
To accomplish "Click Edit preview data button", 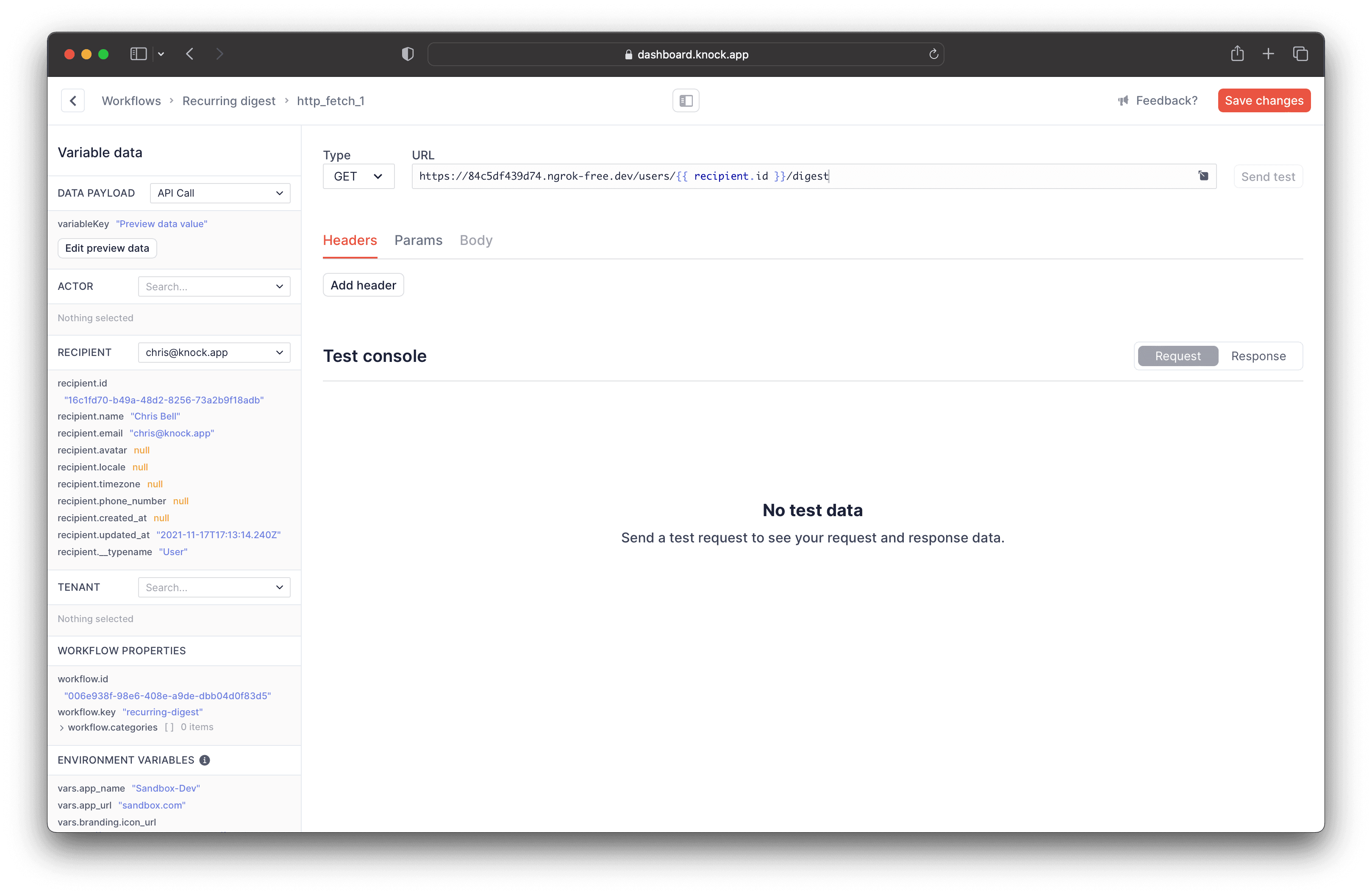I will coord(107,247).
